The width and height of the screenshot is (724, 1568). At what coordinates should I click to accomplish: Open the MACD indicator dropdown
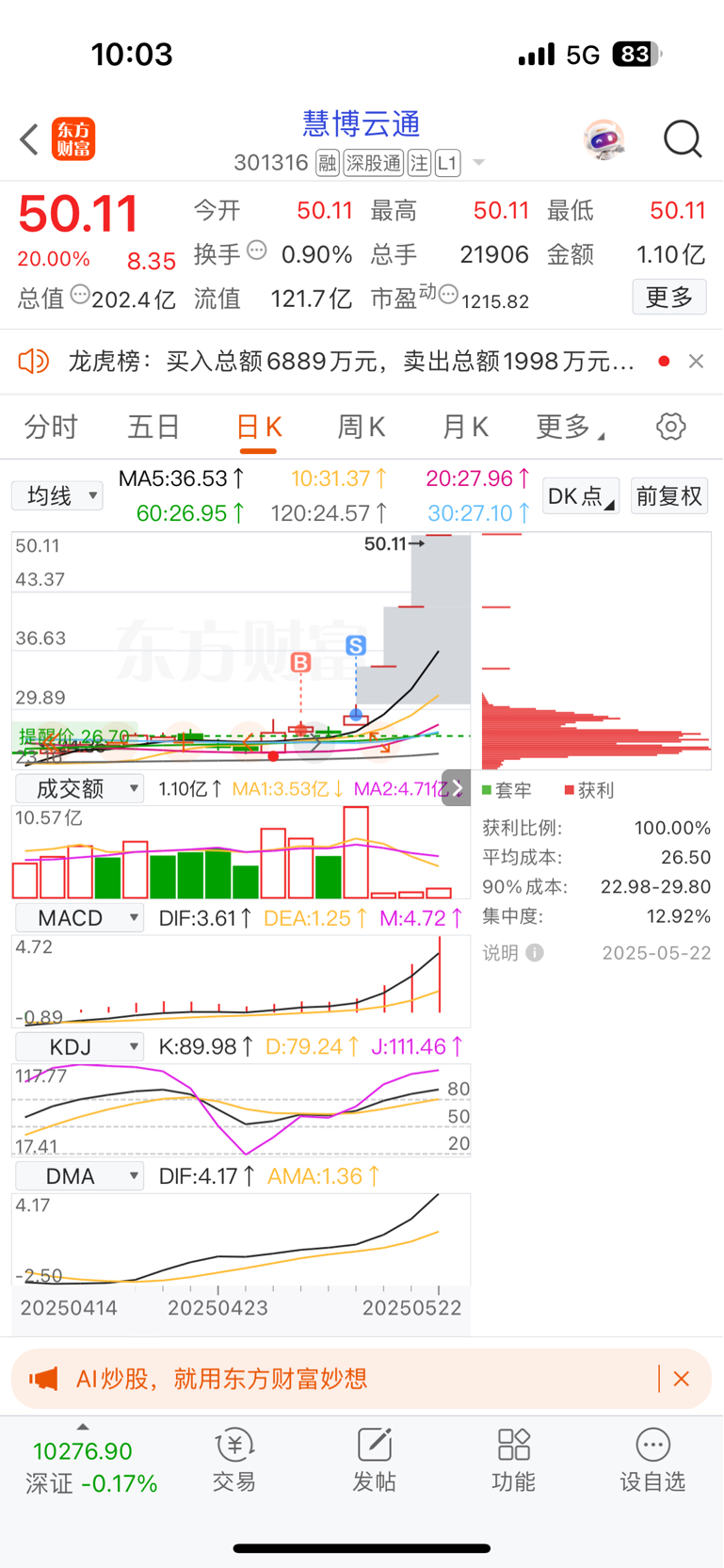(78, 917)
